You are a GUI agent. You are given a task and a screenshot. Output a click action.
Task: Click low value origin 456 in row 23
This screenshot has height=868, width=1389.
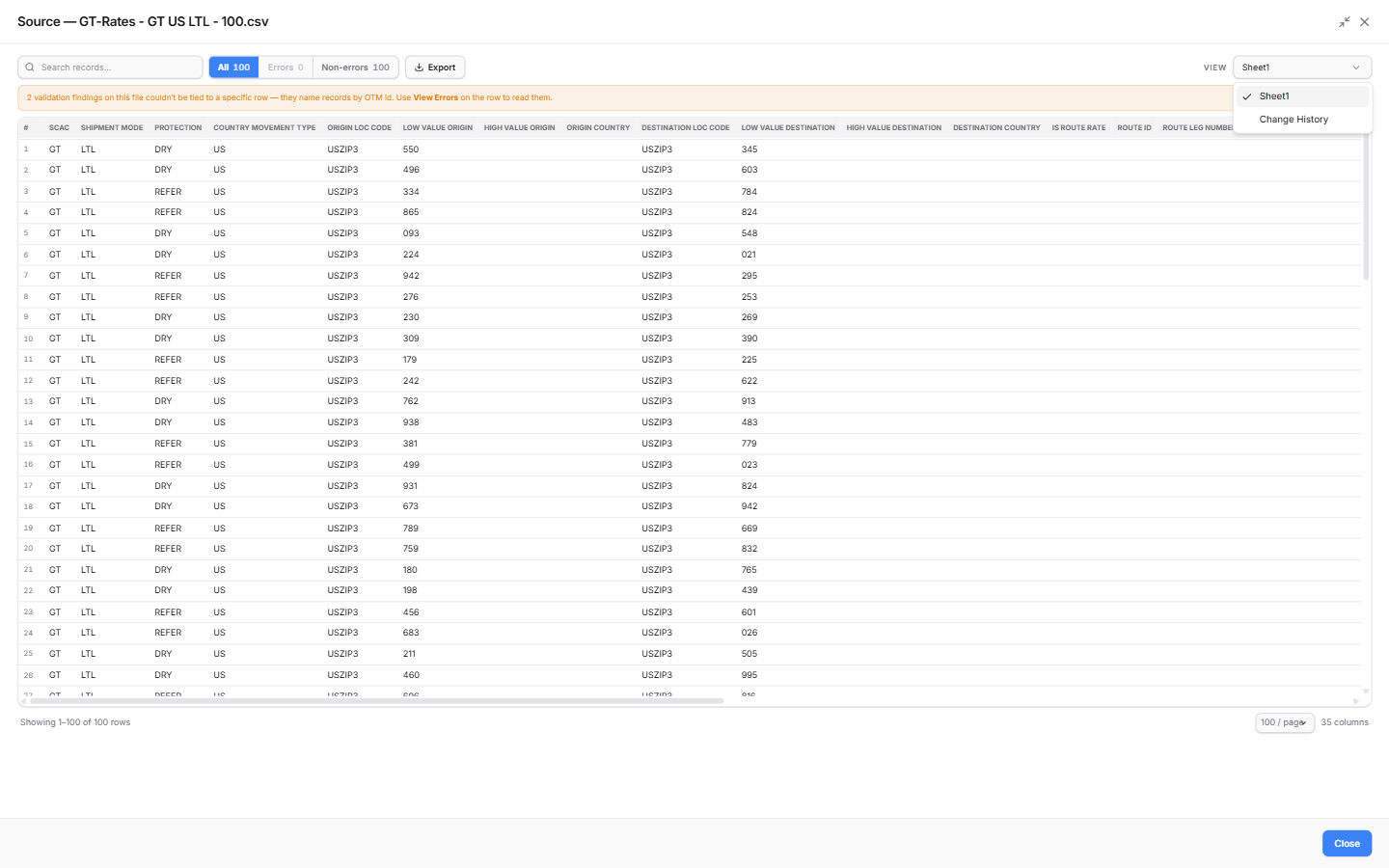[411, 612]
